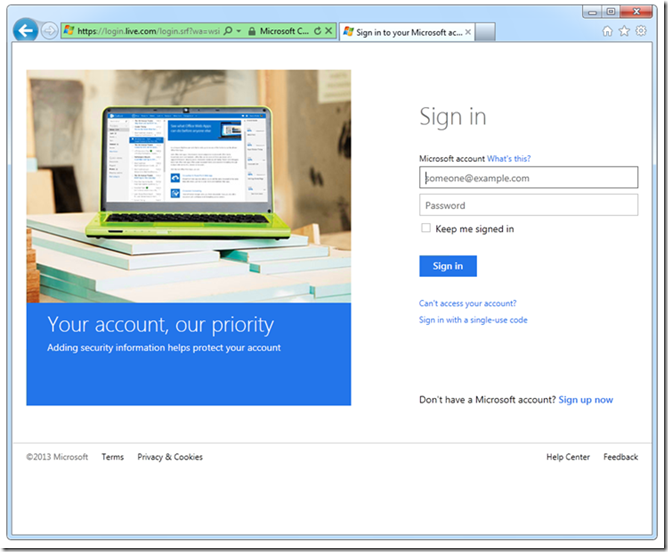Click the Feedback footer link
The image size is (668, 552).
coord(620,457)
